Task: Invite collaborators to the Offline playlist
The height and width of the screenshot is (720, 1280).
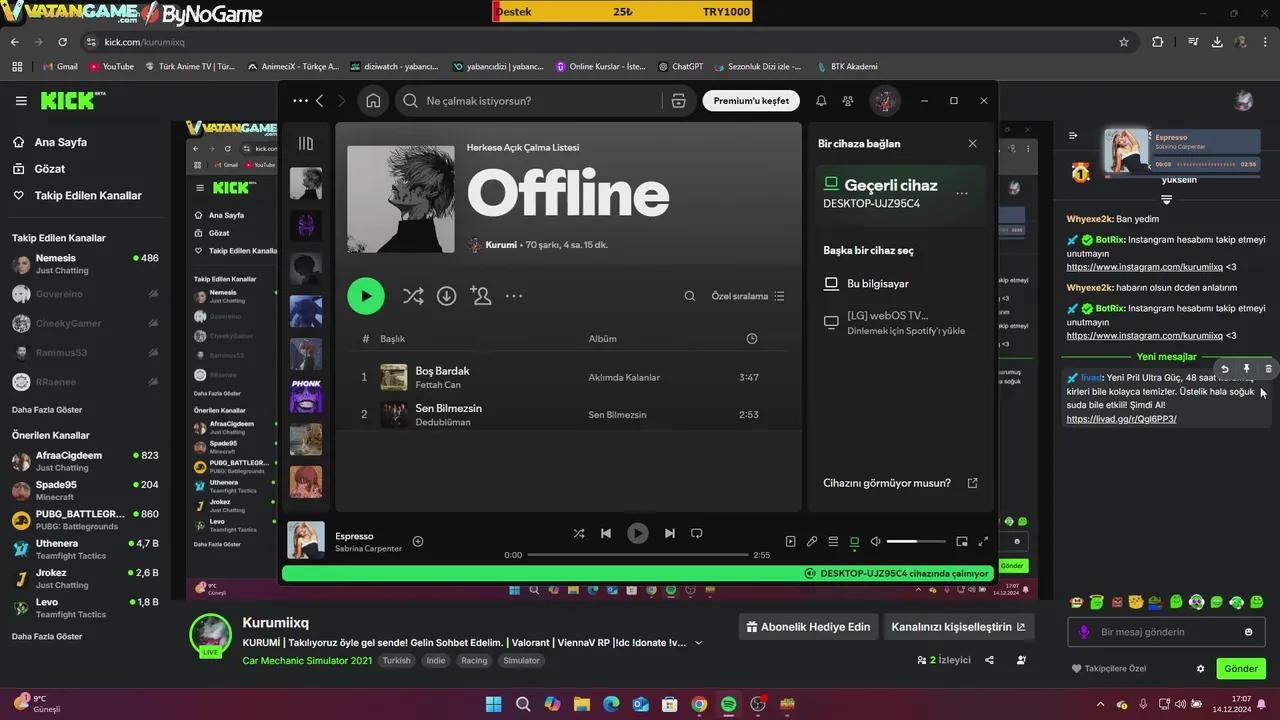Action: (481, 296)
